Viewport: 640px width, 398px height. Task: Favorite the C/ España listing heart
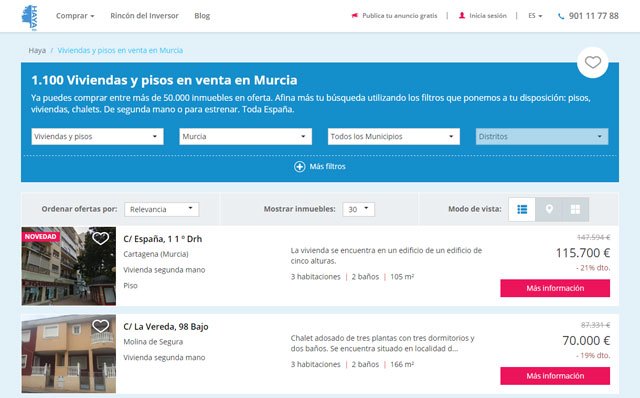click(x=100, y=238)
